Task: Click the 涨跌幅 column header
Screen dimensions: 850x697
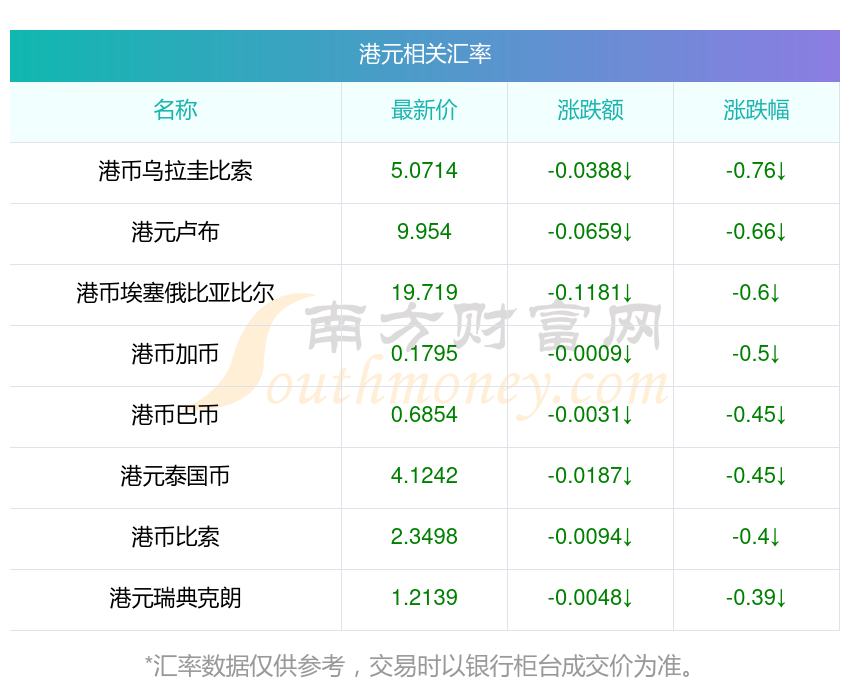Action: [756, 110]
